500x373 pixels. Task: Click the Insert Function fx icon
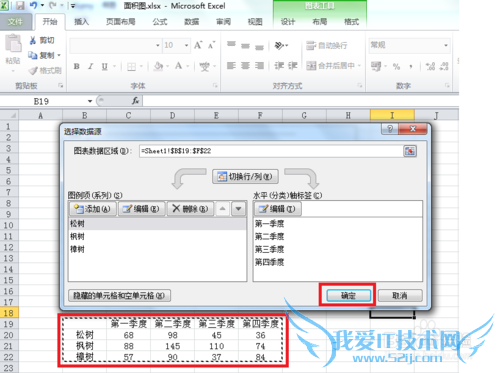click(135, 101)
